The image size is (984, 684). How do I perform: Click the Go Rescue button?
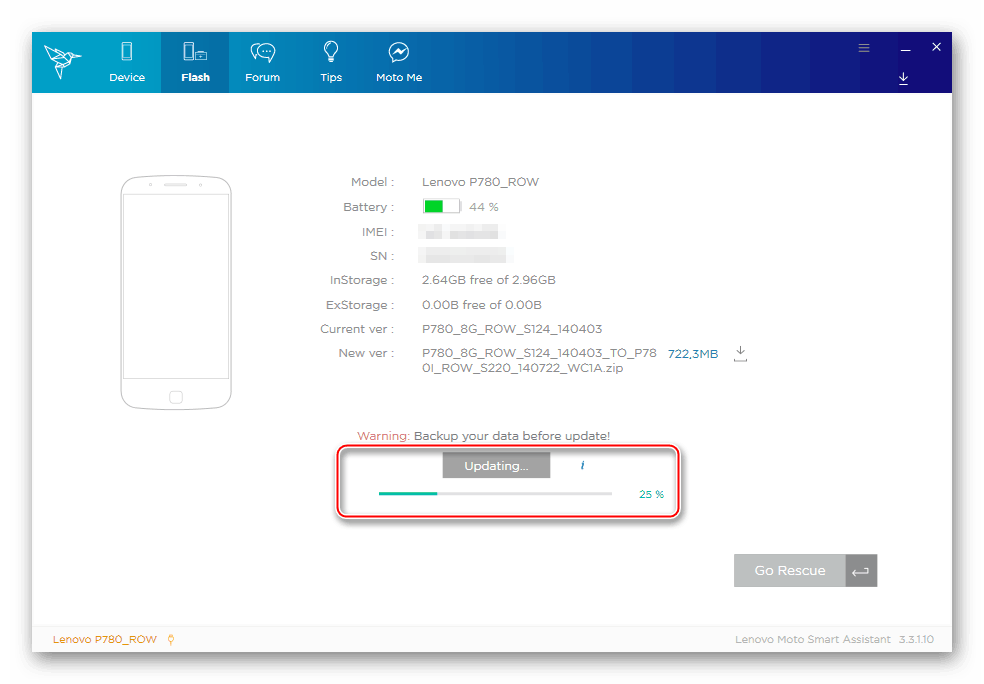pos(789,570)
